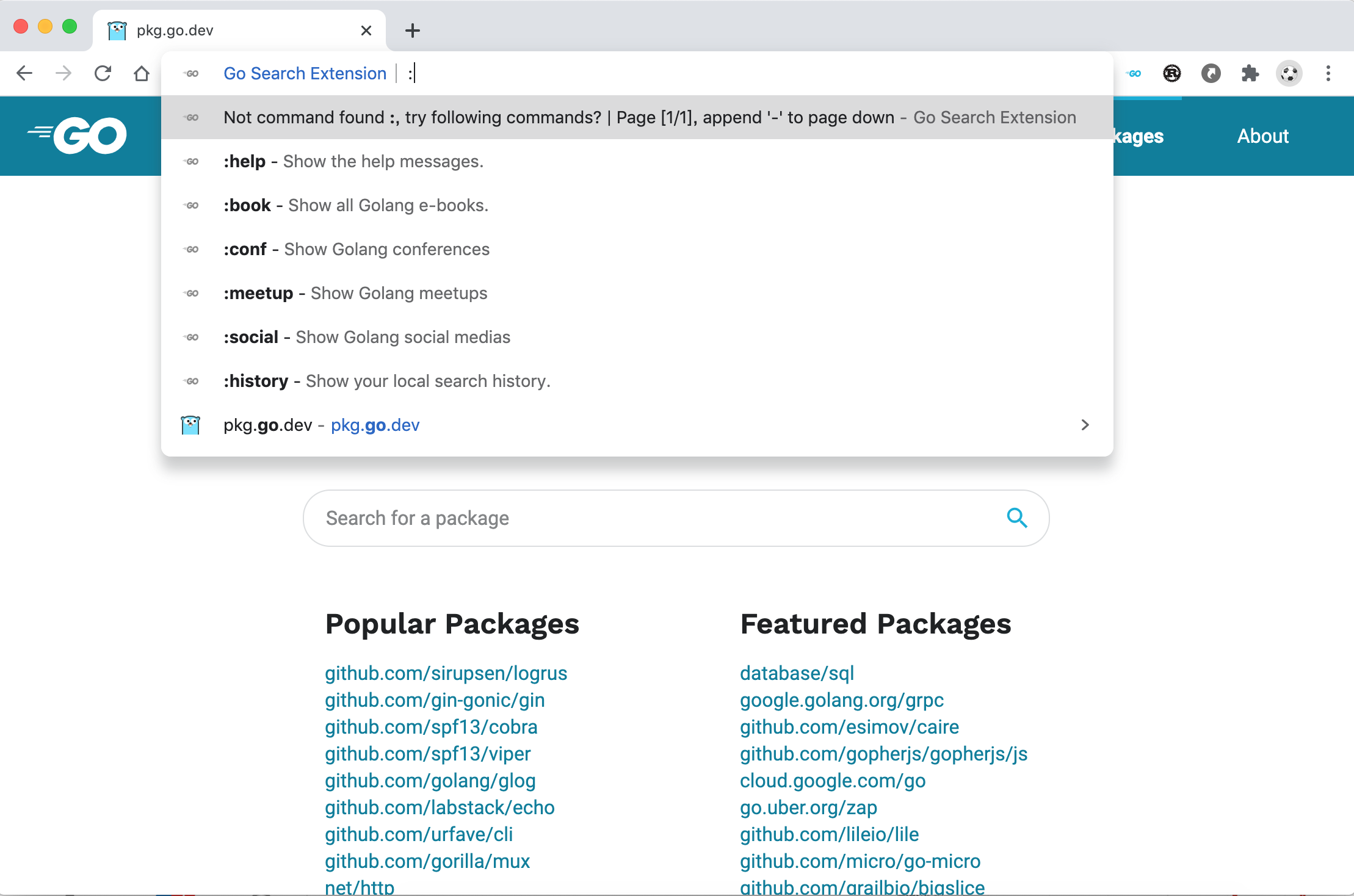Click the Go icon beside the :social suggestion
This screenshot has width=1354, height=896.
coord(191,338)
